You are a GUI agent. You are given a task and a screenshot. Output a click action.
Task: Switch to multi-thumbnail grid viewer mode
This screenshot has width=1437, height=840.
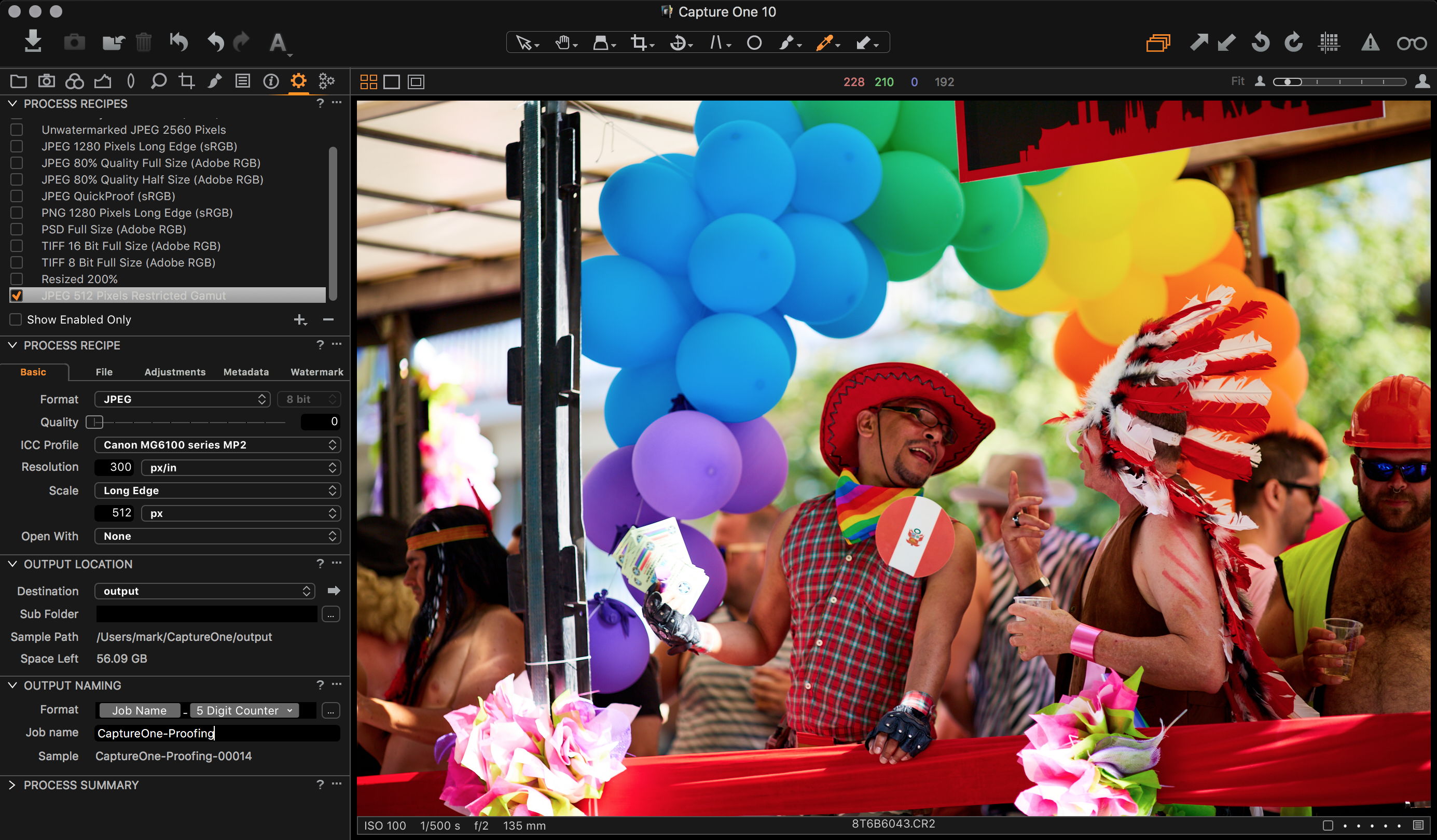point(368,82)
